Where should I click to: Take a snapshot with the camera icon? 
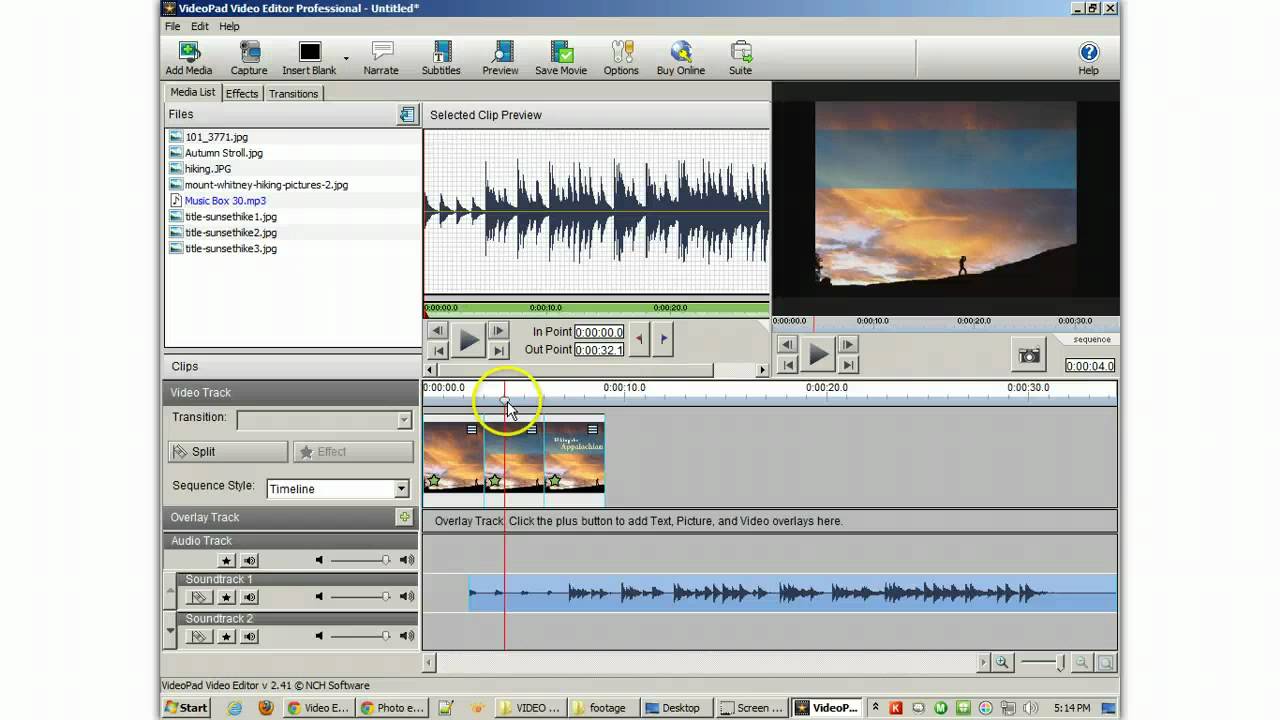[x=1029, y=354]
